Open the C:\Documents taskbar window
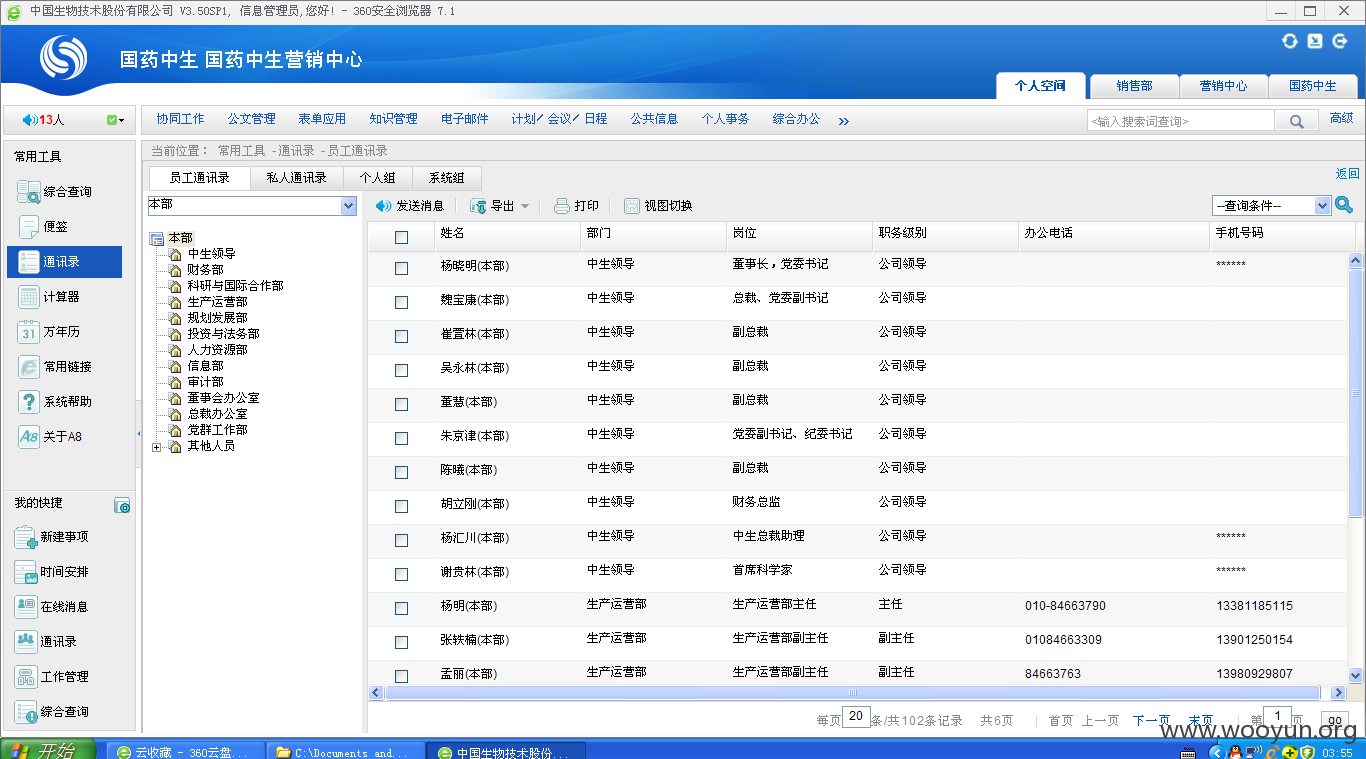This screenshot has width=1366, height=759. tap(345, 752)
